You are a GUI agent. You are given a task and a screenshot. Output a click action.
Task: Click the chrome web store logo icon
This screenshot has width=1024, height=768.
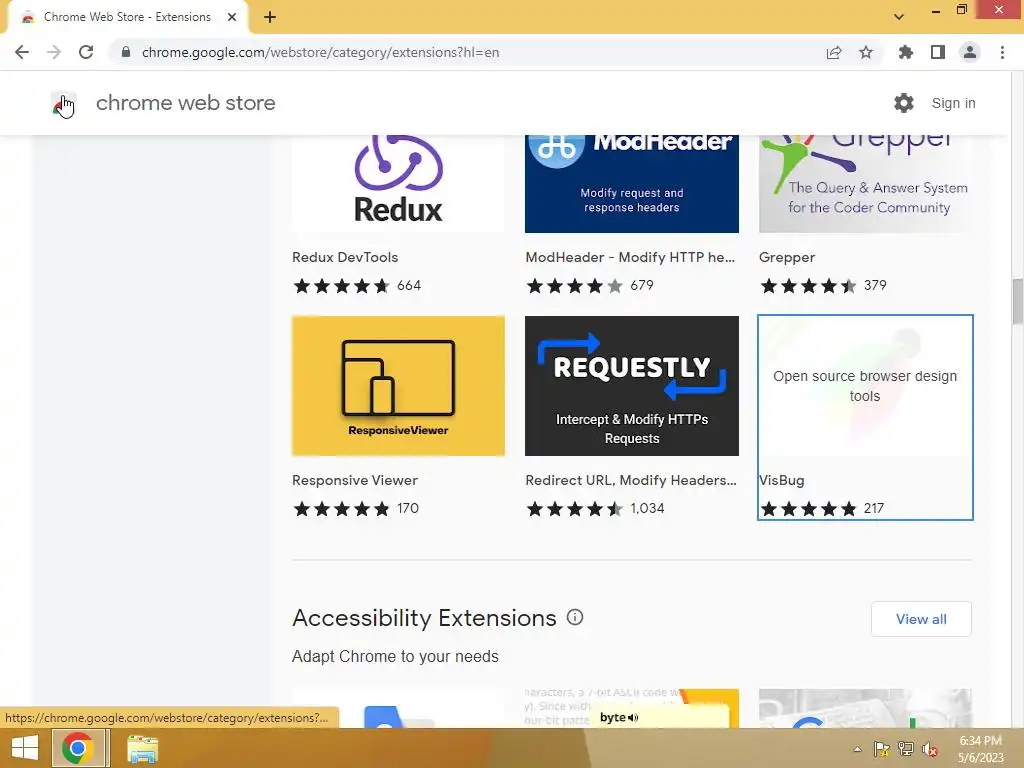click(64, 103)
